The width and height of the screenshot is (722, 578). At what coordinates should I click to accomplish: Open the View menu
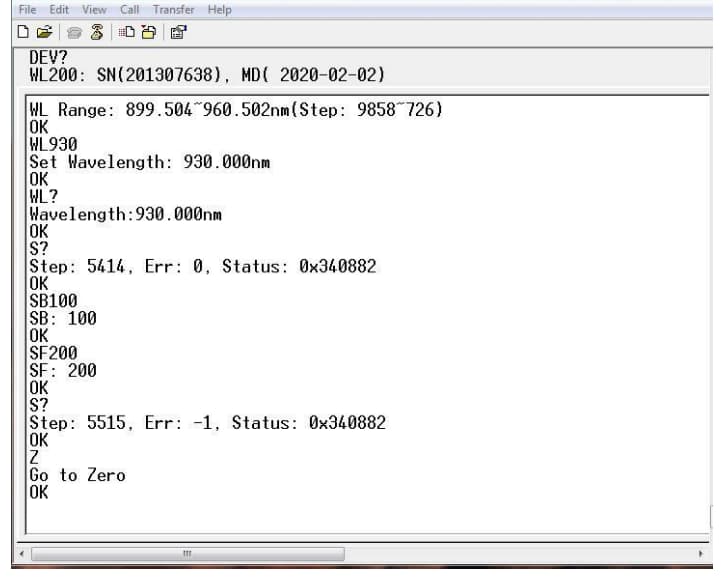click(x=94, y=9)
